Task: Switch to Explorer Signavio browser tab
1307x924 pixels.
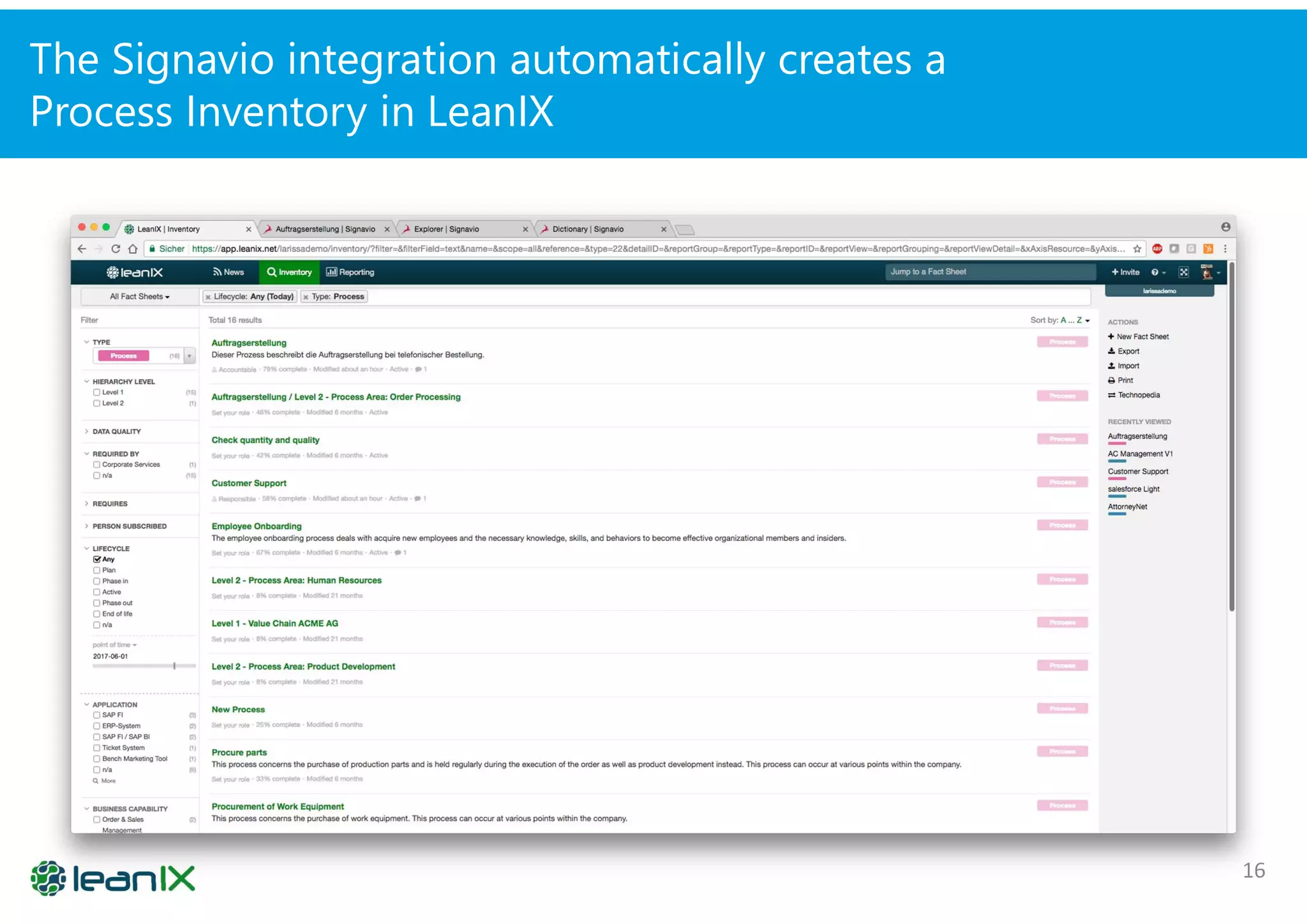Action: pyautogui.click(x=464, y=230)
